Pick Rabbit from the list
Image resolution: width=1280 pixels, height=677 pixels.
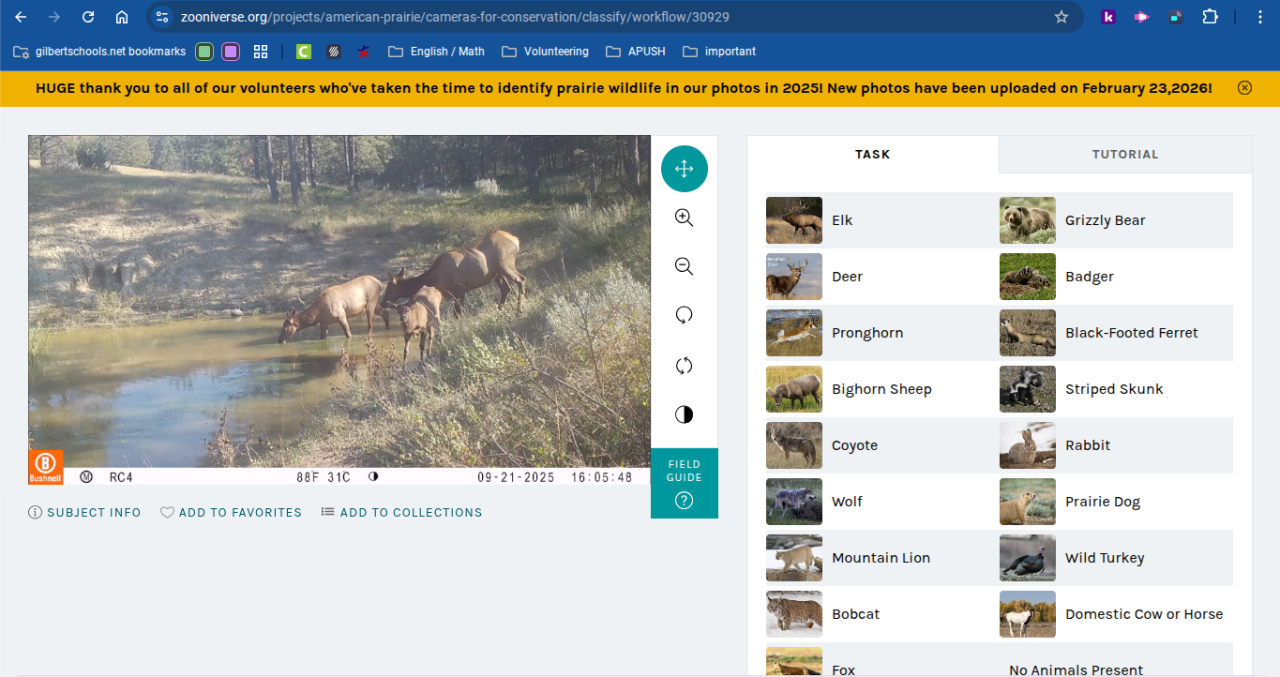tap(1116, 445)
